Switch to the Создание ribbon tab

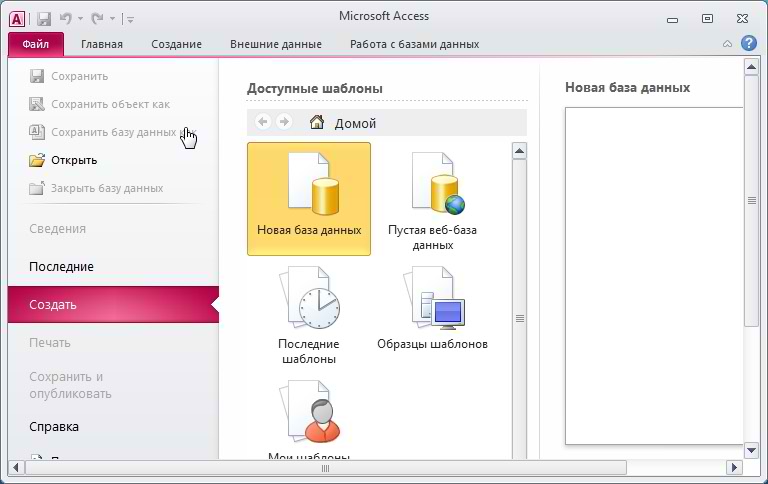pyautogui.click(x=176, y=44)
